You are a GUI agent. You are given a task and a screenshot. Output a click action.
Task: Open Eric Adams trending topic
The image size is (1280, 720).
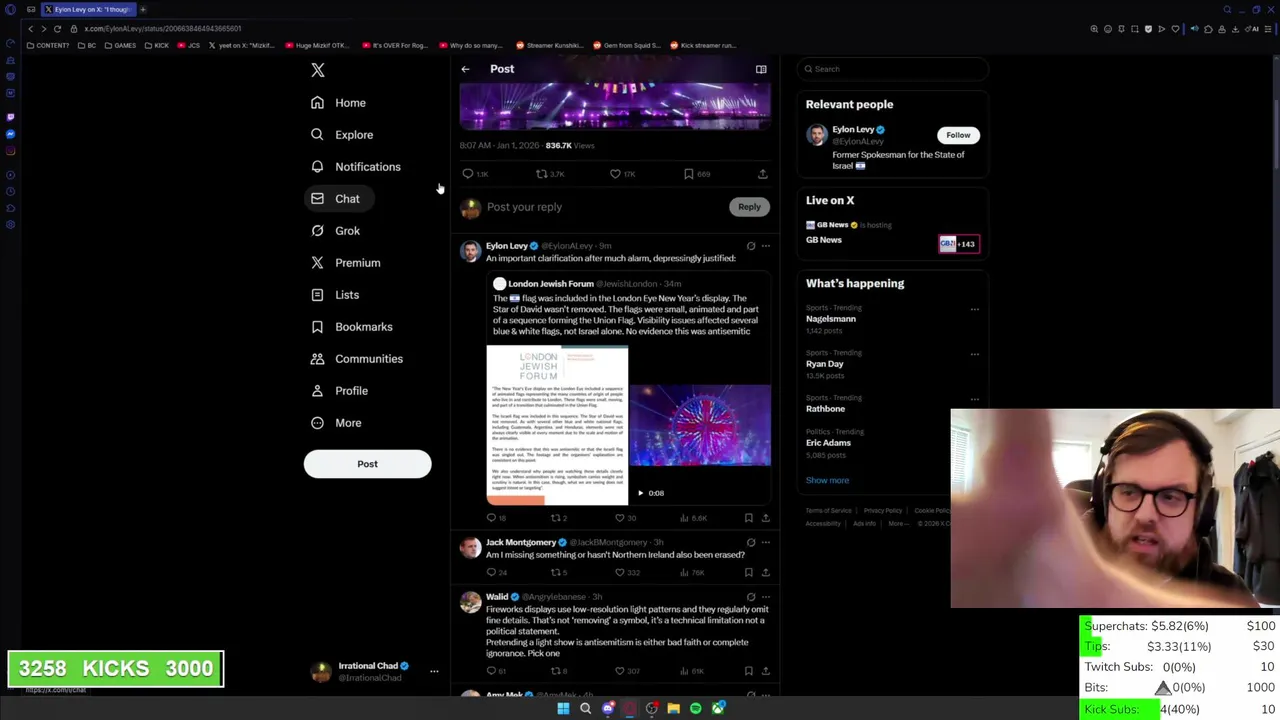tap(829, 443)
